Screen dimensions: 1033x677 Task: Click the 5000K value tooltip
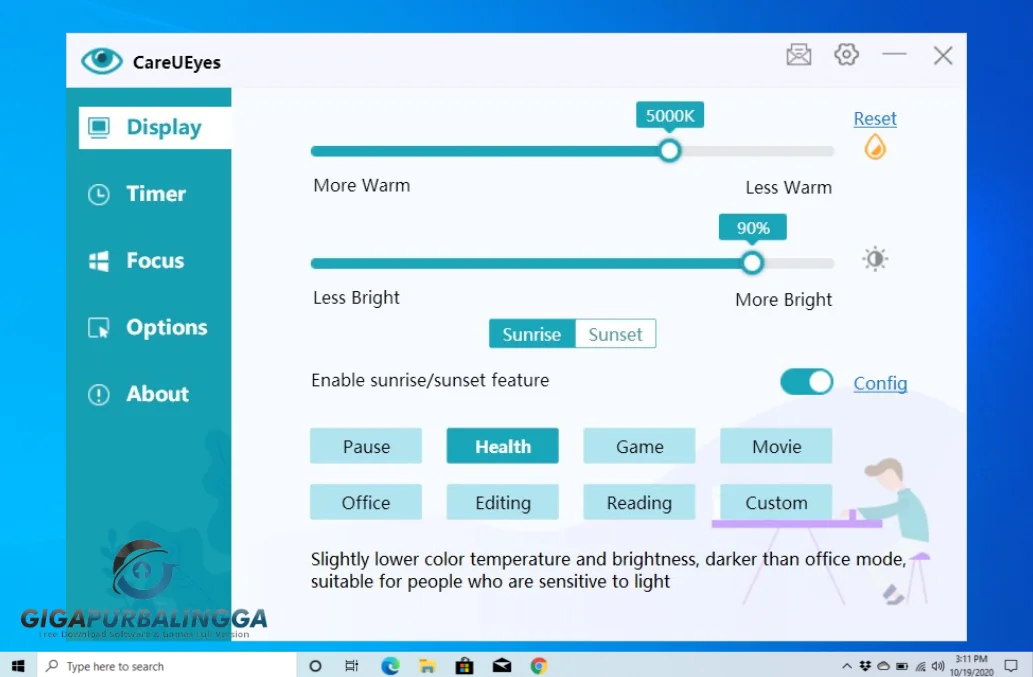(x=669, y=115)
